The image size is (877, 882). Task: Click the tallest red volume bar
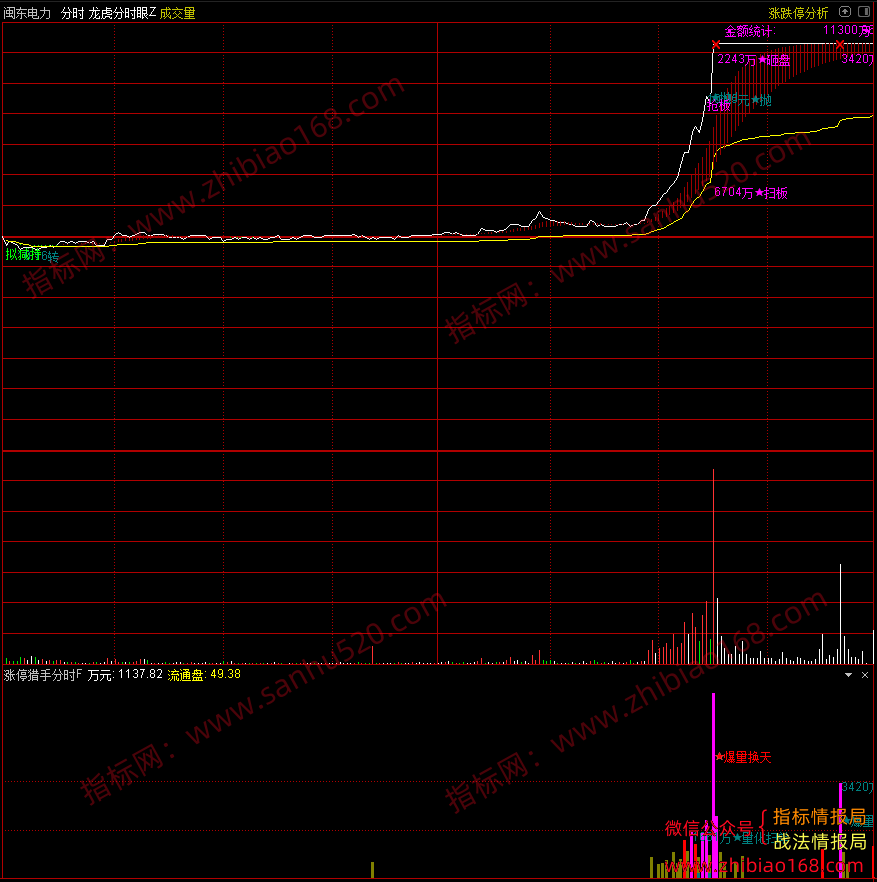713,566
